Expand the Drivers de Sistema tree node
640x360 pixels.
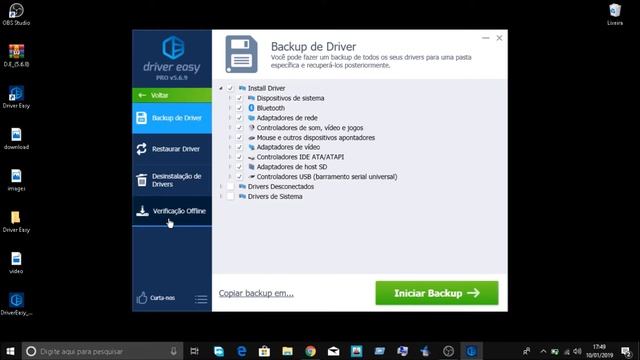coord(221,196)
